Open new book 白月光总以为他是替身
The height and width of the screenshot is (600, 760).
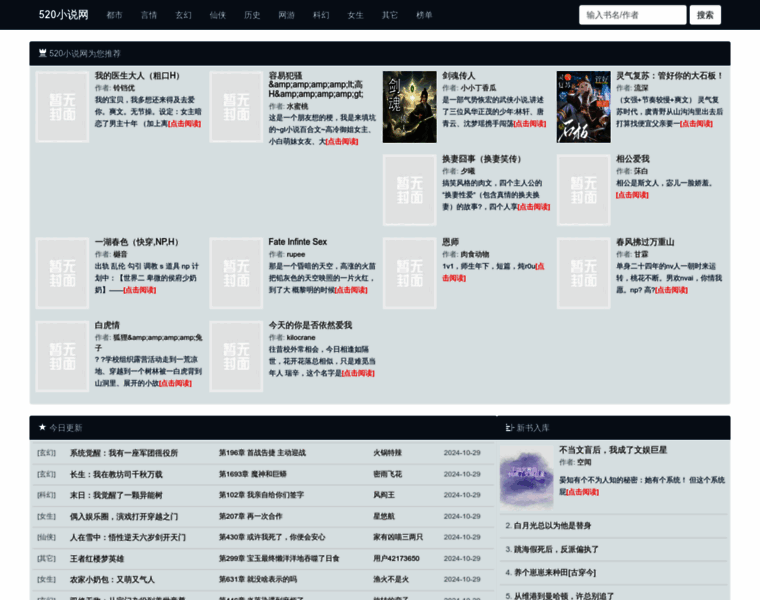[x=552, y=525]
